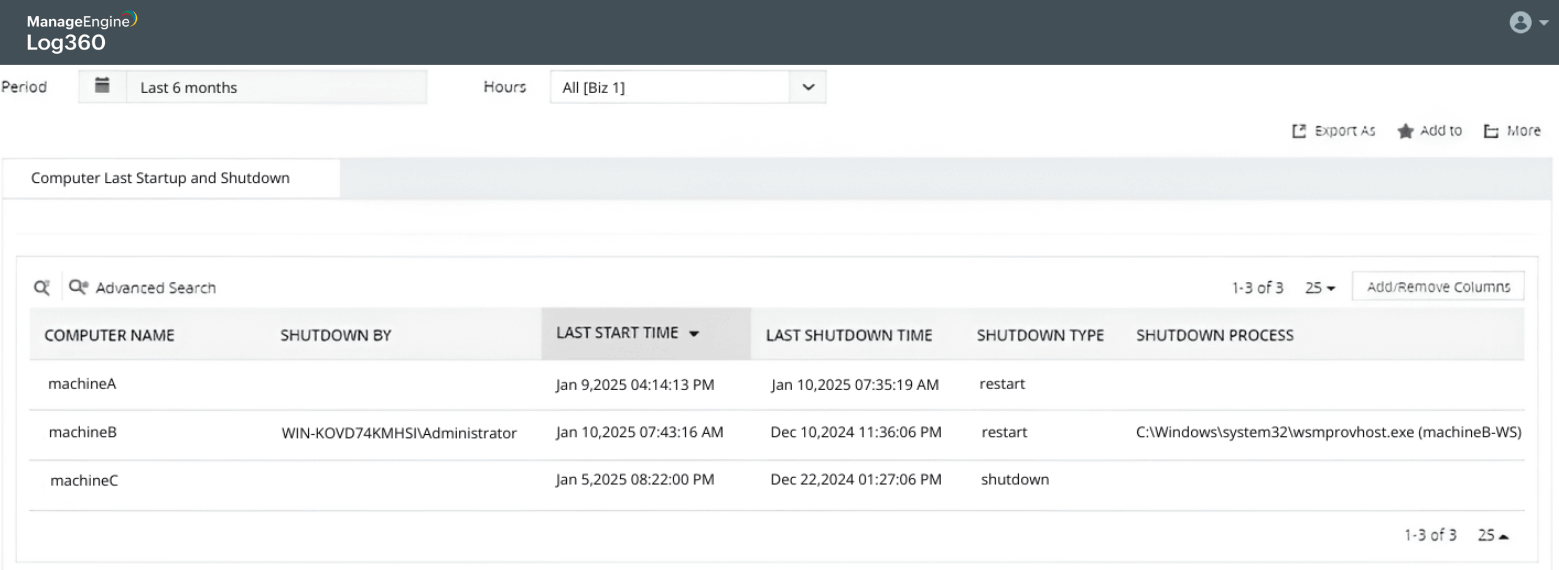1559x570 pixels.
Task: Click the Computer Name column header
Action: (x=110, y=336)
